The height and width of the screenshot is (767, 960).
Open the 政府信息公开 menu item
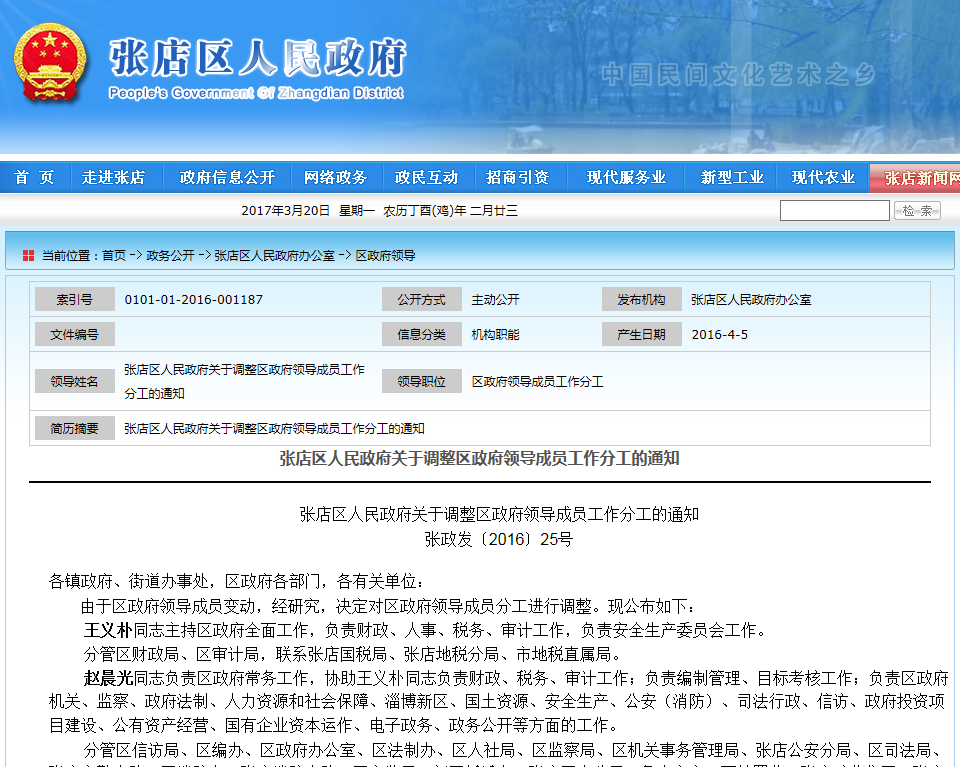pos(227,178)
